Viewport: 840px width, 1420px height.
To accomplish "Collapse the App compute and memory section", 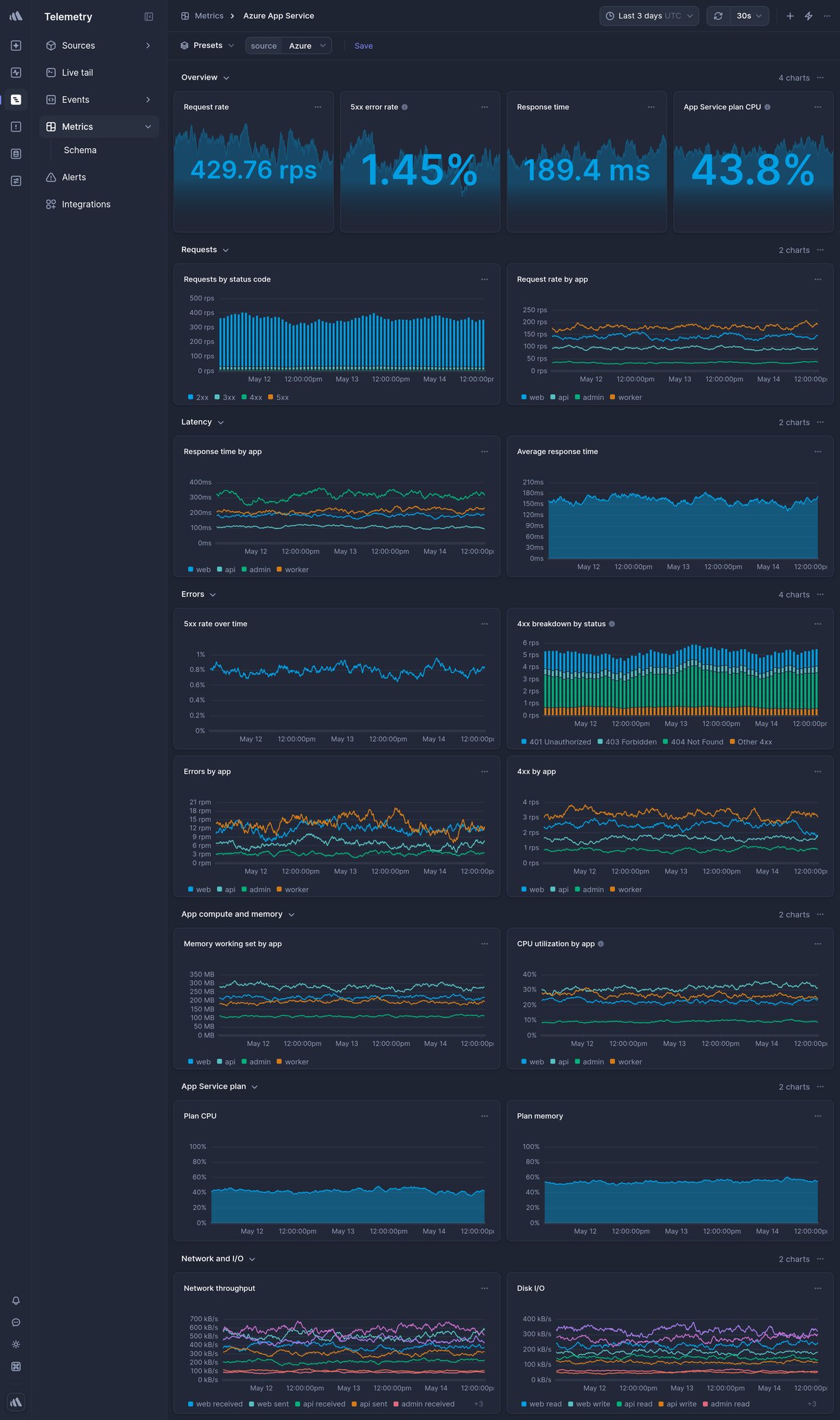I will pos(238,915).
